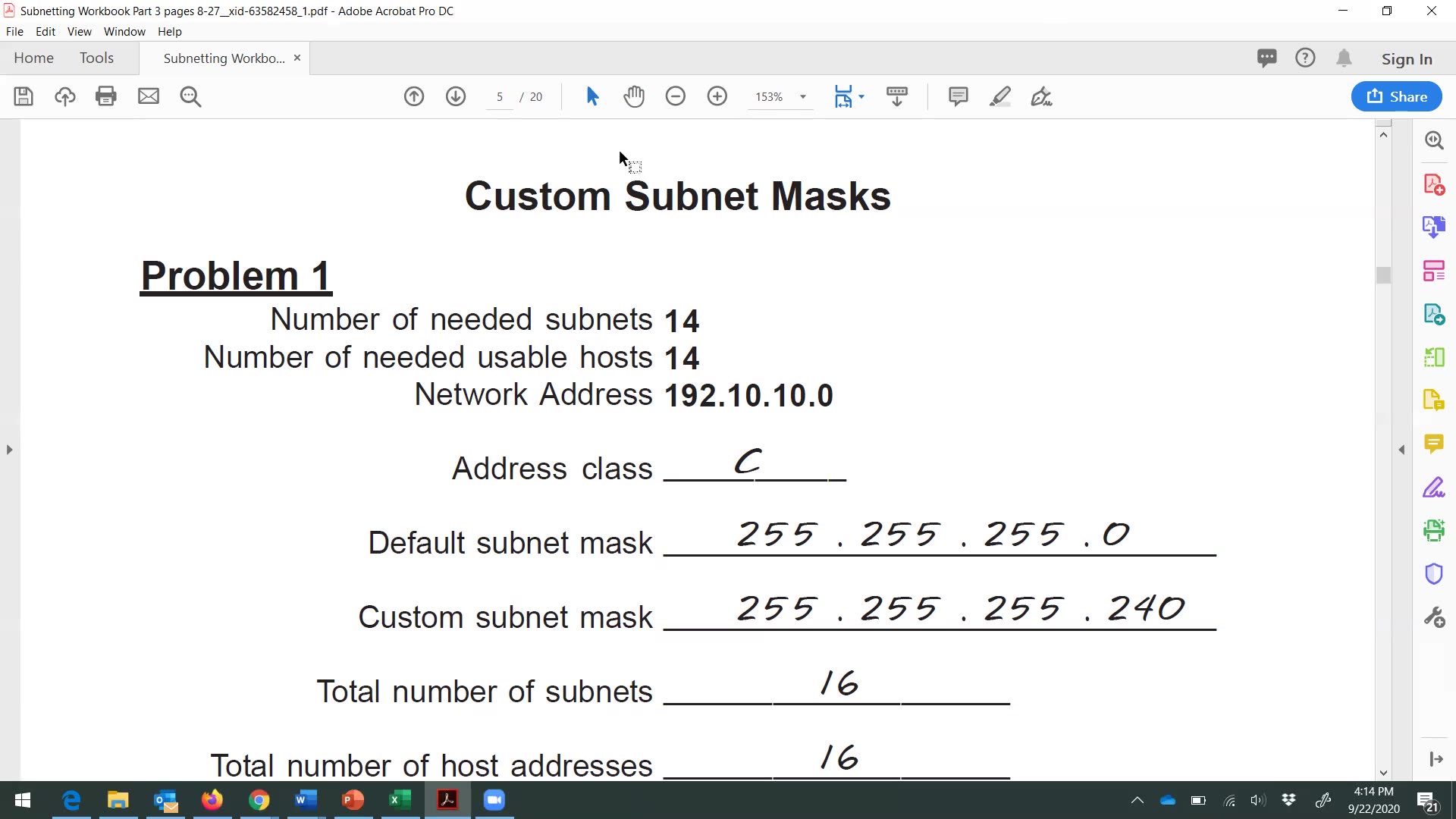Switch to the Tools tab
Viewport: 1456px width, 819px height.
click(96, 58)
